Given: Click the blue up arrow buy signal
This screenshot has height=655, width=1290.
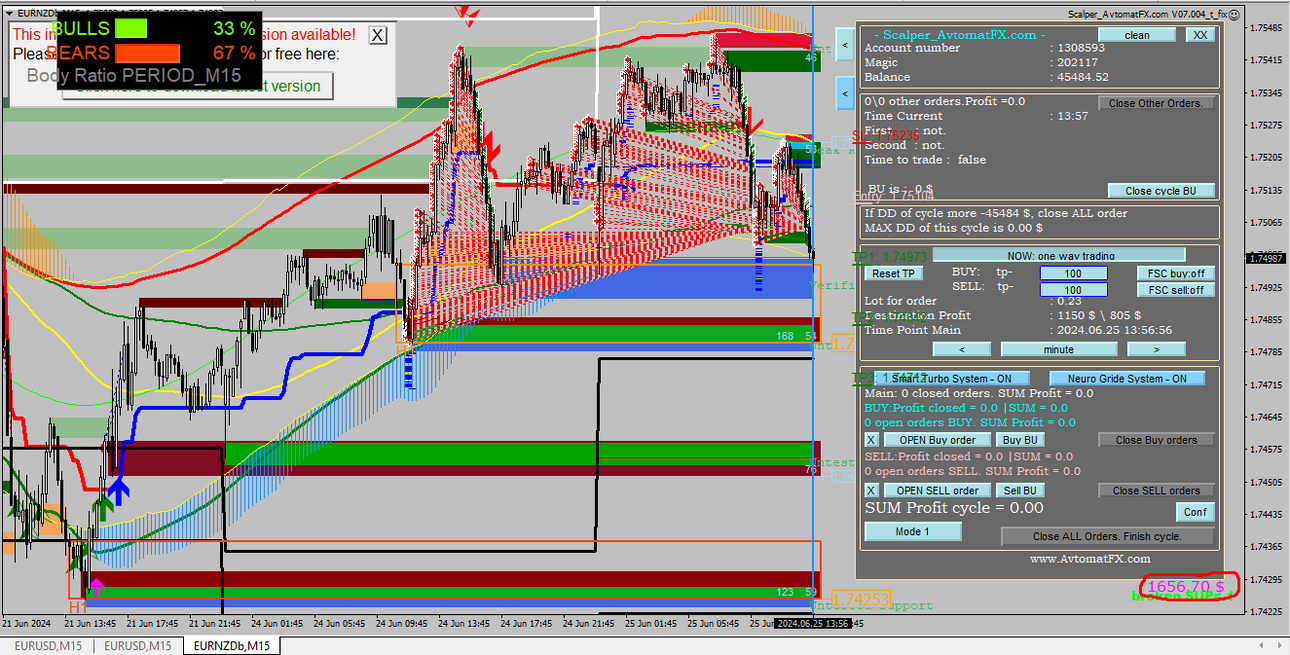Looking at the screenshot, I should tap(118, 490).
